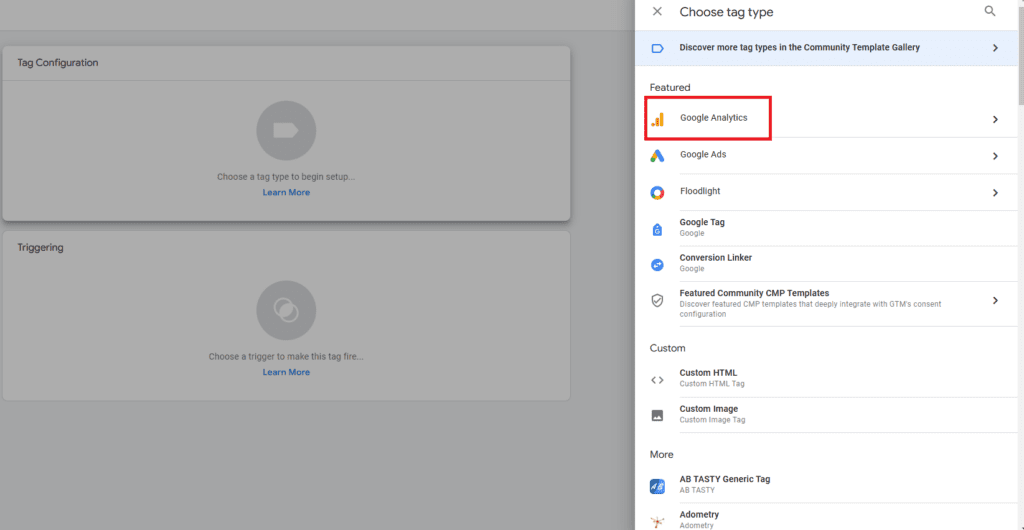The image size is (1024, 530).
Task: Click 'Choose a tag type to begin setup' text
Action: click(286, 177)
